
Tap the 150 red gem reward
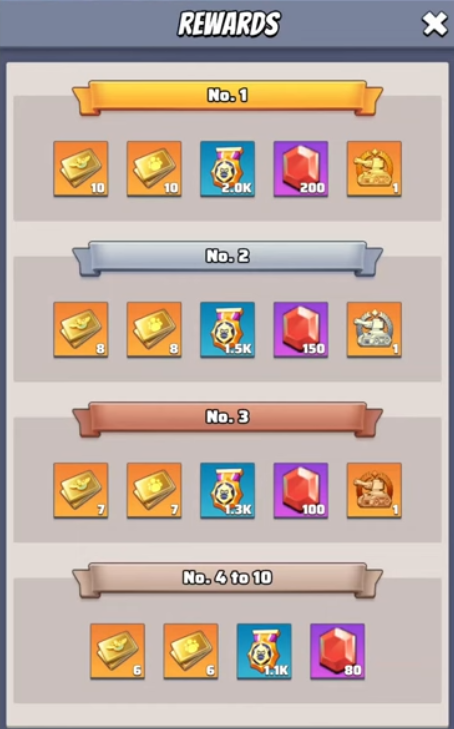301,330
